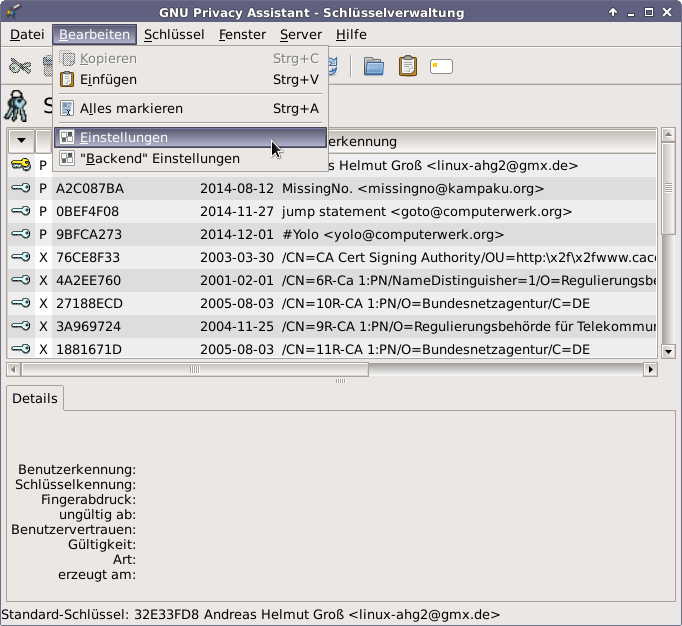Click key icon in the 76CE8F33 row

point(21,257)
